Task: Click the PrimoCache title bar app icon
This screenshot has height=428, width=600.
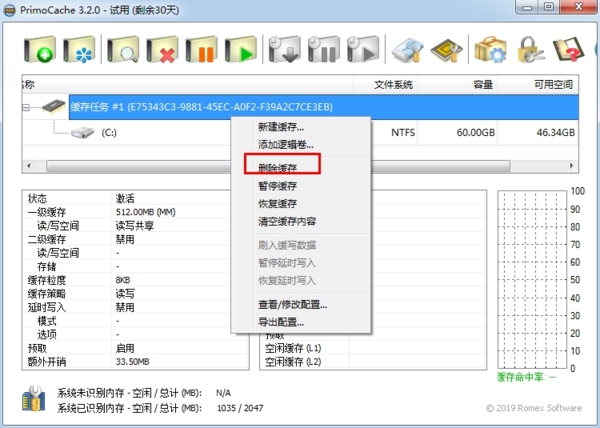Action: coord(9,10)
